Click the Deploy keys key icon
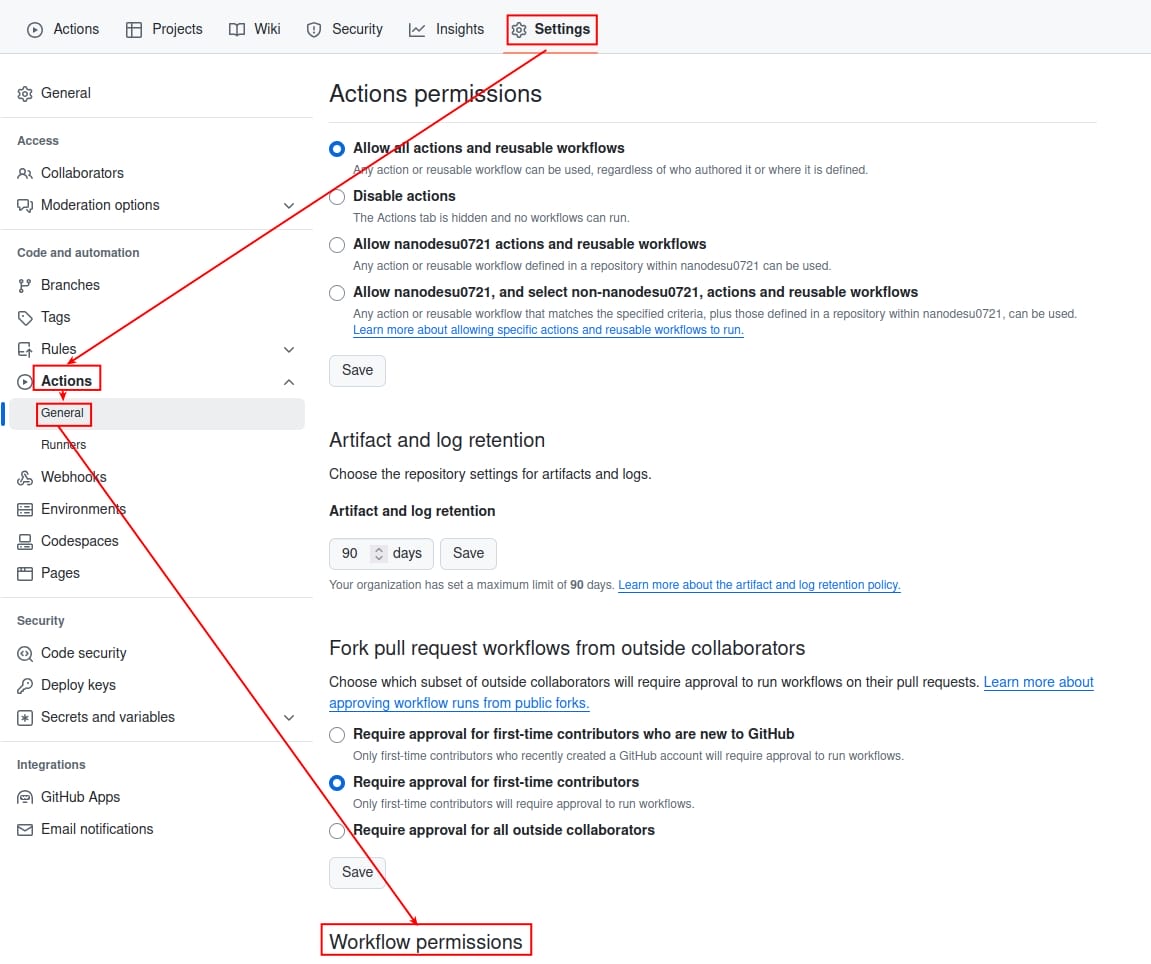The image size is (1151, 964). pyautogui.click(x=25, y=686)
